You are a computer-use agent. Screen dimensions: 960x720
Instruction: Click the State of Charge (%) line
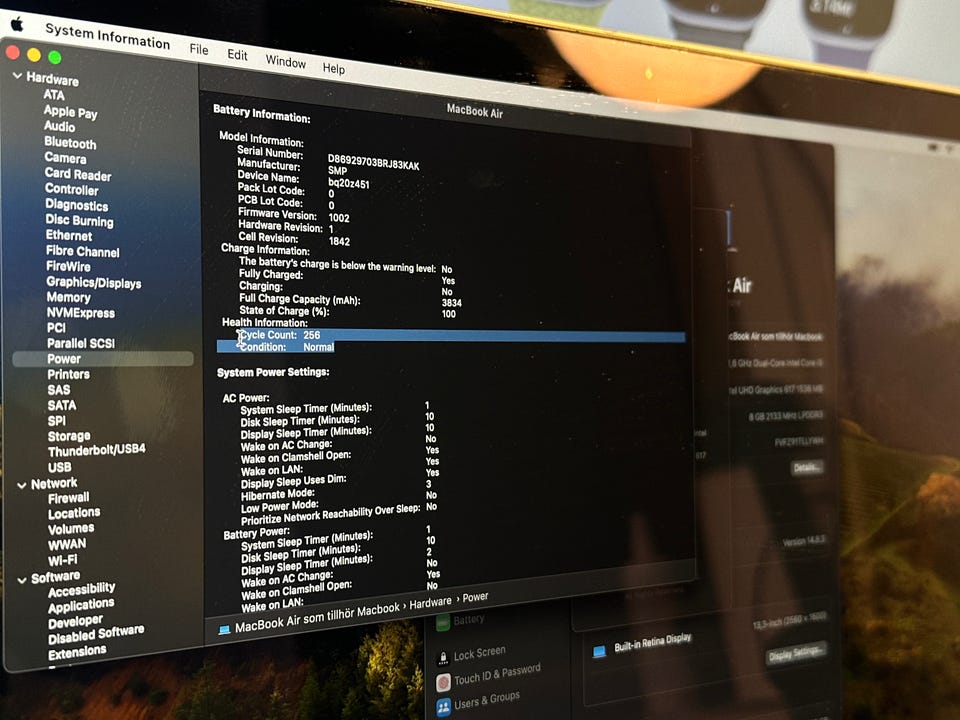click(x=347, y=312)
